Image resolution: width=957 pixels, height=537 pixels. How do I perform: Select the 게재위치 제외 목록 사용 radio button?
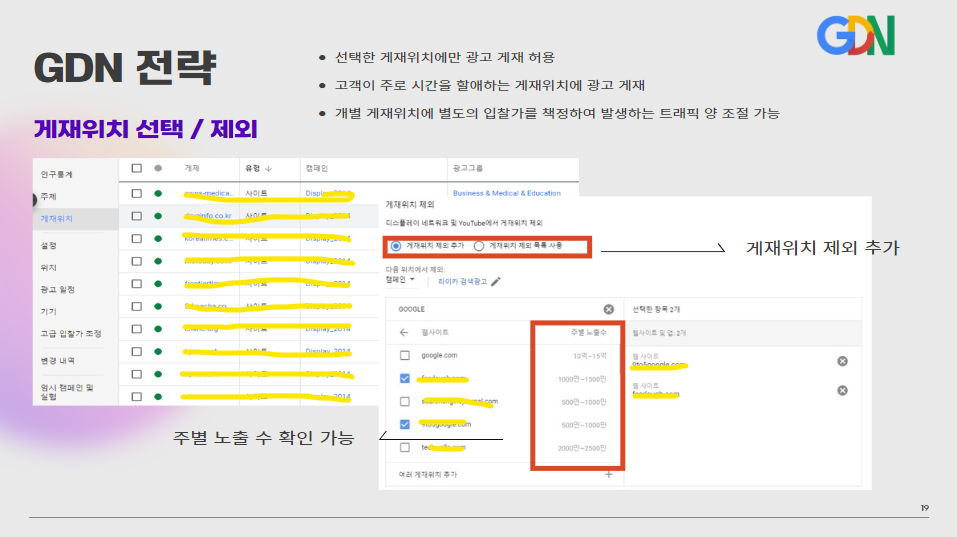[479, 246]
